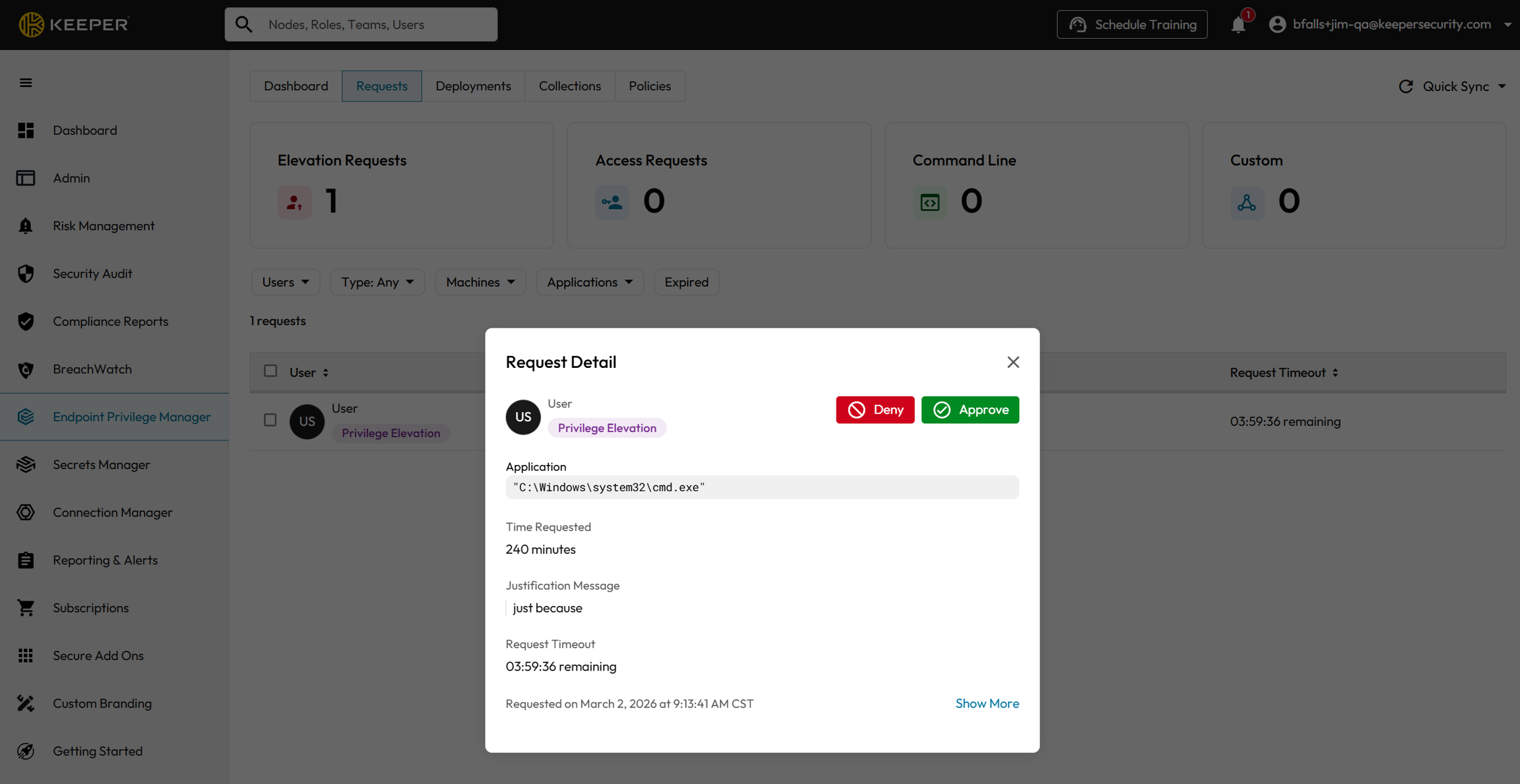Focus the Nodes, Roles, Teams search field
The image size is (1520, 784).
[361, 24]
